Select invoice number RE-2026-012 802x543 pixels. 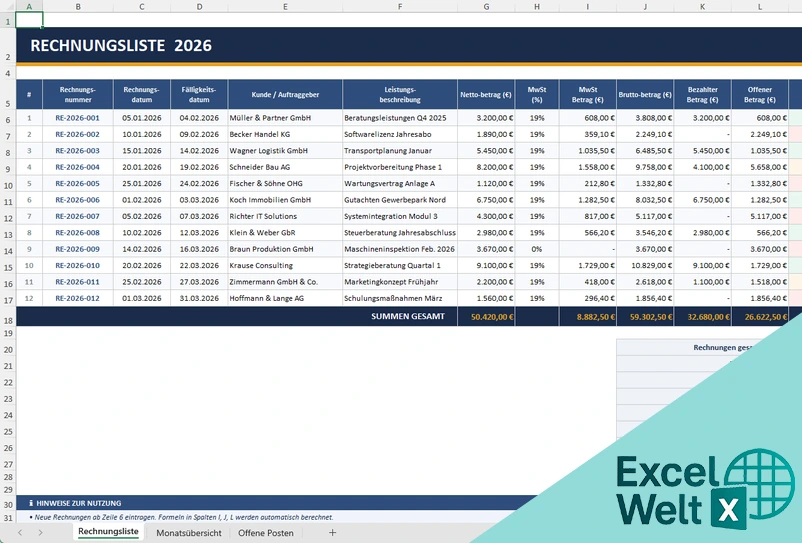pyautogui.click(x=78, y=298)
